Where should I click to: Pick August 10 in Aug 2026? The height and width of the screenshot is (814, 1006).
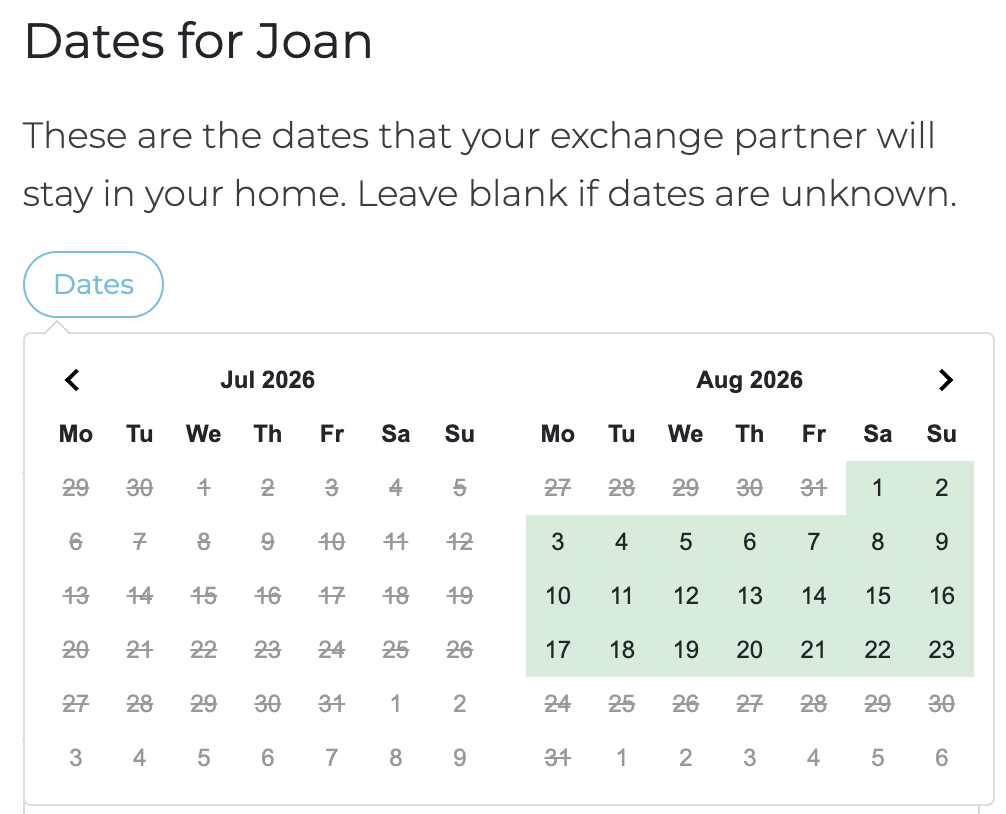tap(558, 595)
